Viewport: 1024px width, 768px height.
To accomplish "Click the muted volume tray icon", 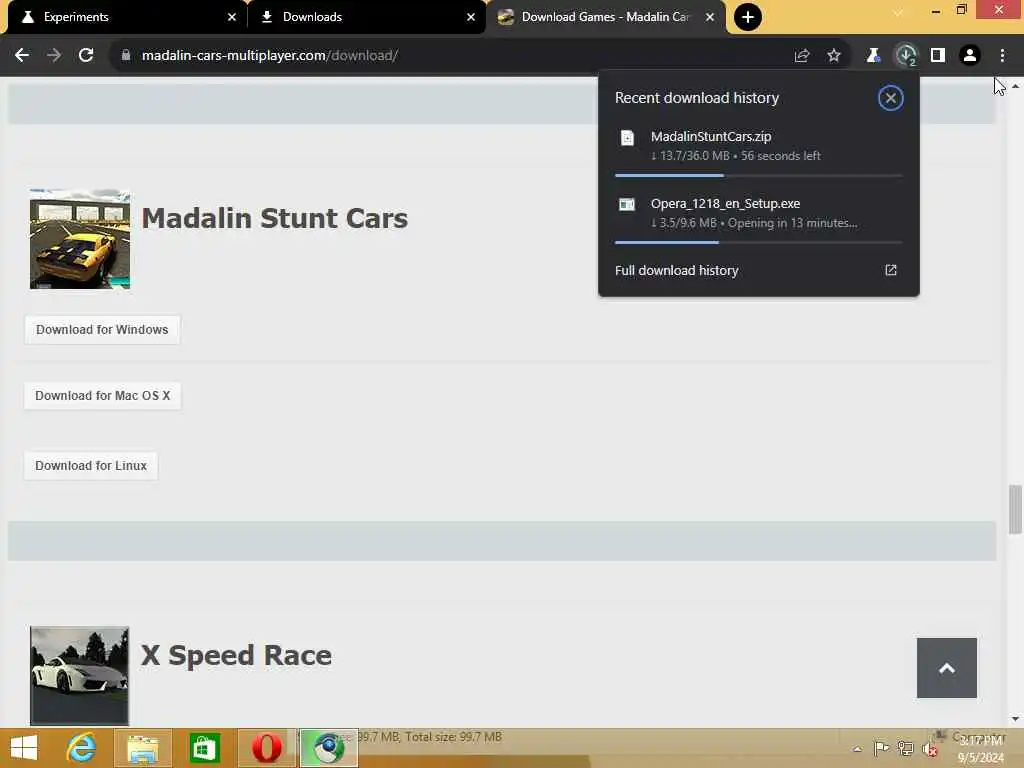I will tap(930, 749).
